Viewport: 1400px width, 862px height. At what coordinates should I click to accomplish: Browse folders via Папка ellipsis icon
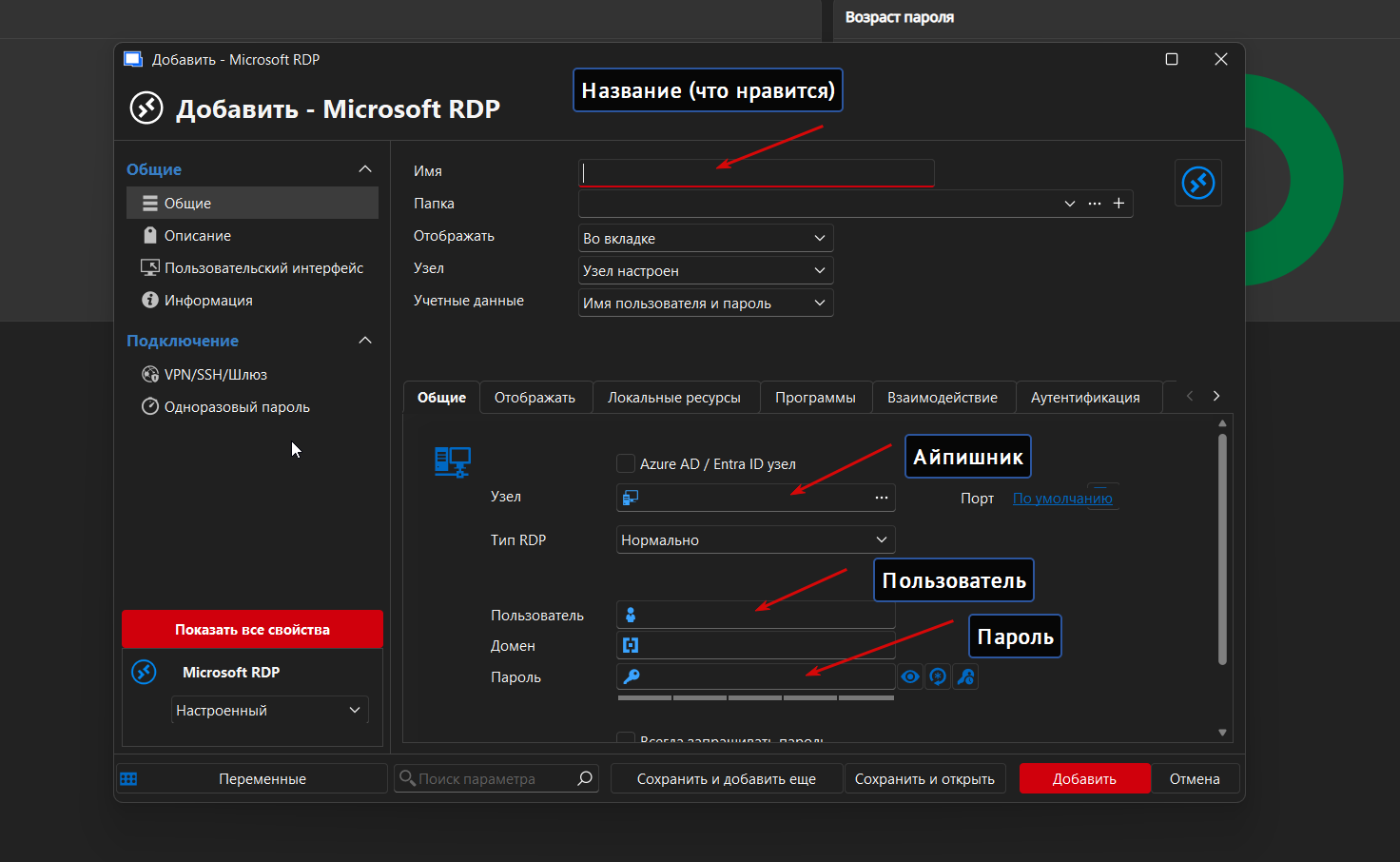(x=1095, y=204)
